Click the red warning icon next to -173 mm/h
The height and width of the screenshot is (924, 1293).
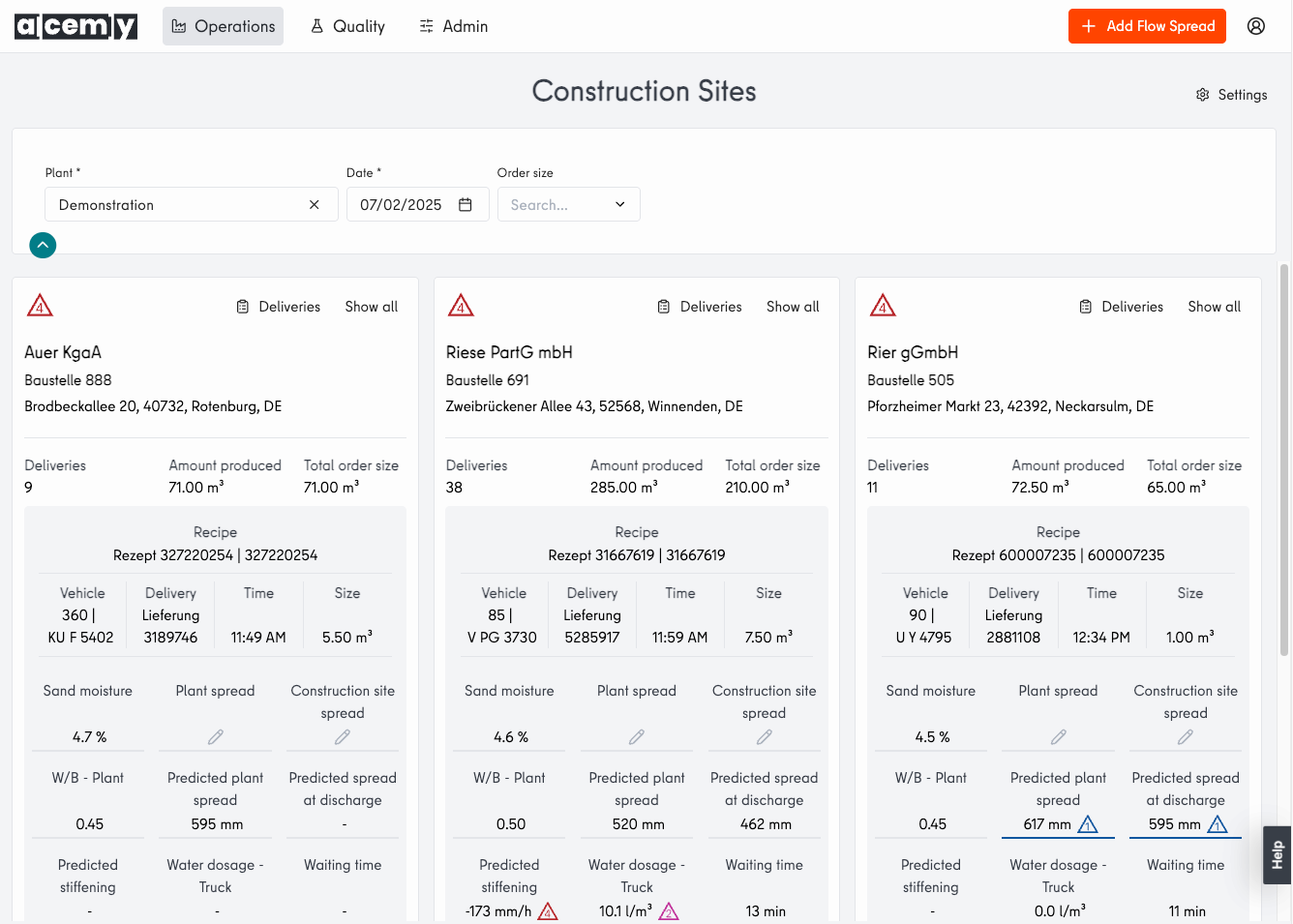pyautogui.click(x=548, y=911)
